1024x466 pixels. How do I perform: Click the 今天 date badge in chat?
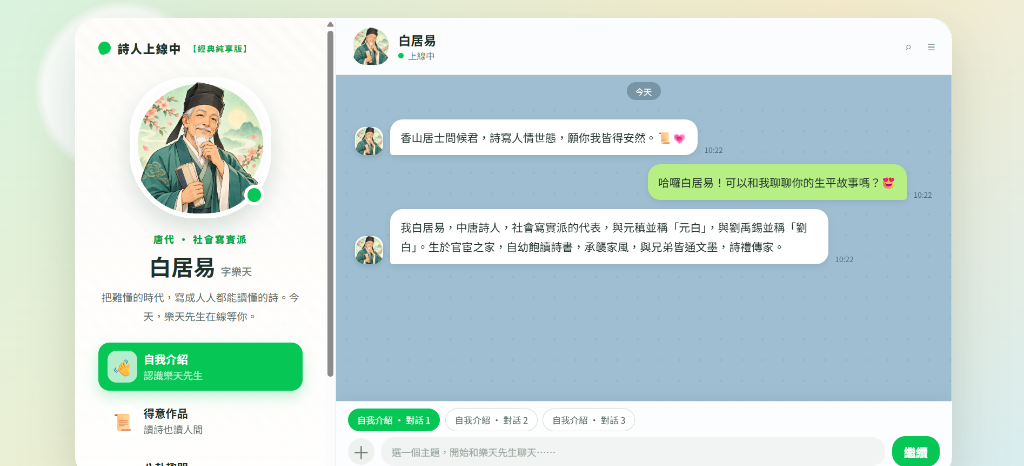click(644, 91)
